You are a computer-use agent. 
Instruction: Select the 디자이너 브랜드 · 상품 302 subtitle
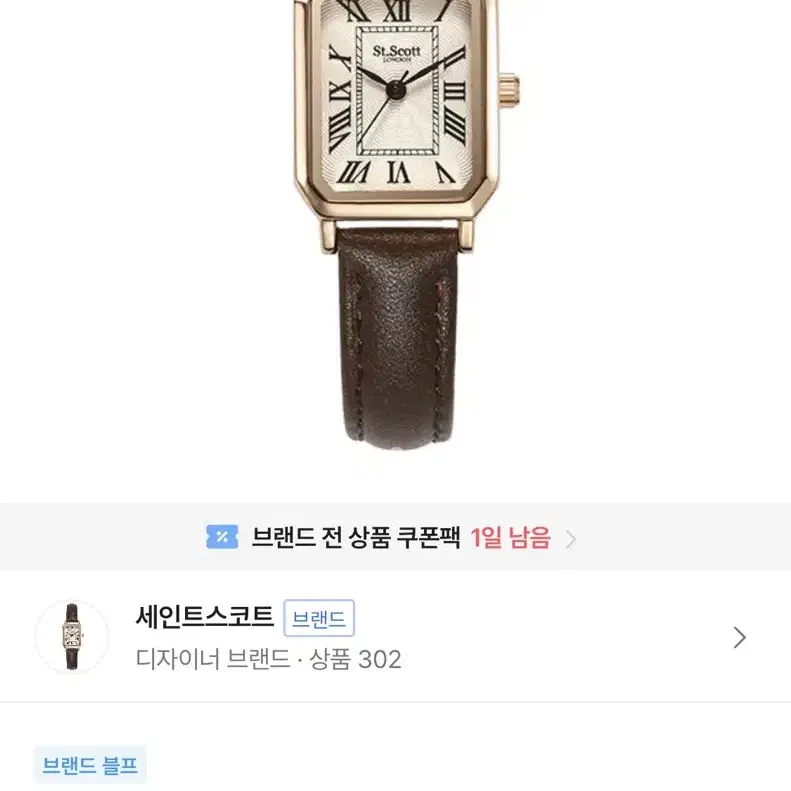268,659
